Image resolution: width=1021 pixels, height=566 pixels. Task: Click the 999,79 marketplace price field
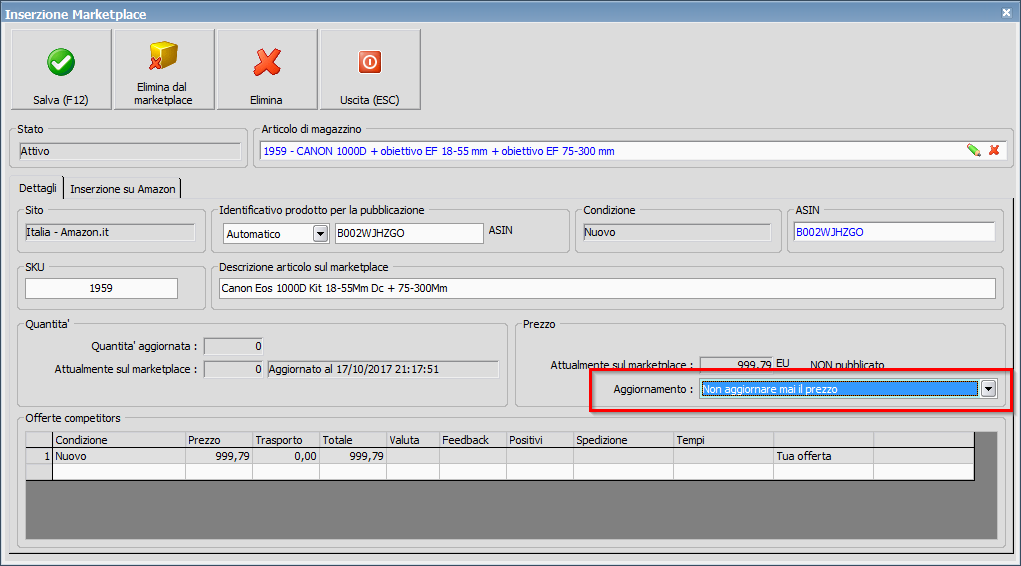point(736,365)
